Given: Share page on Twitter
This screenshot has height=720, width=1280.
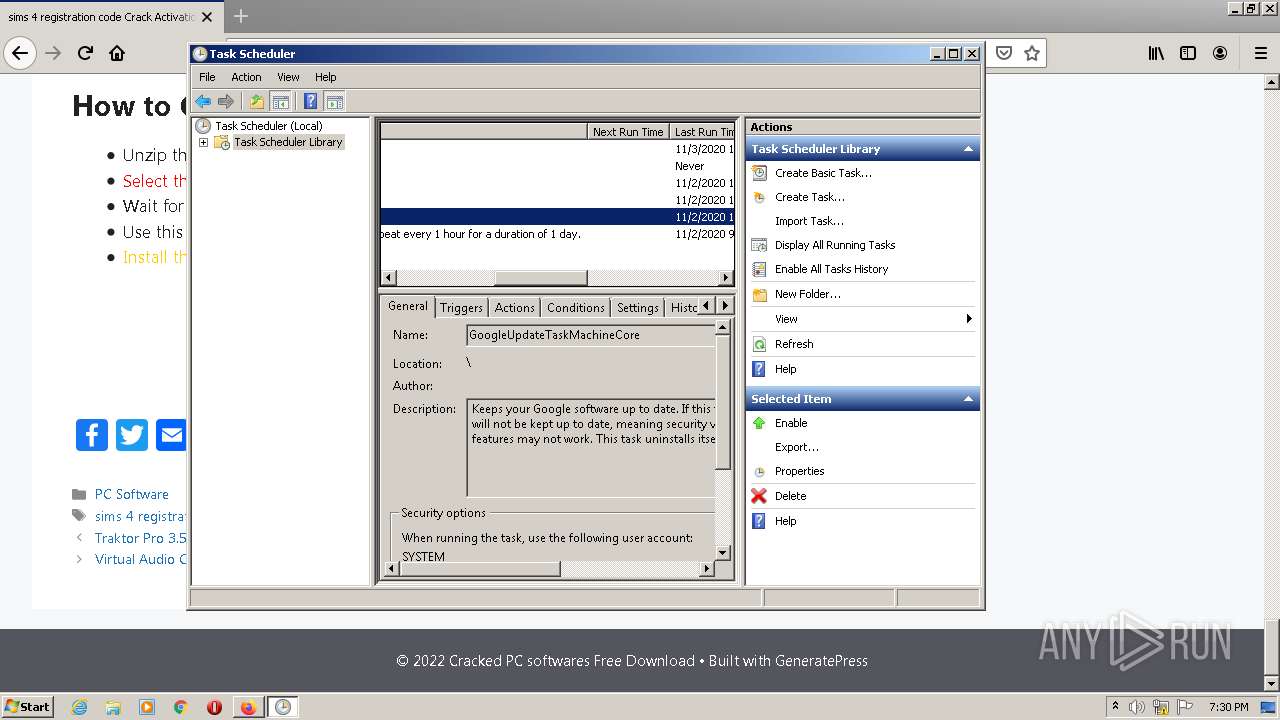Looking at the screenshot, I should tap(132, 435).
